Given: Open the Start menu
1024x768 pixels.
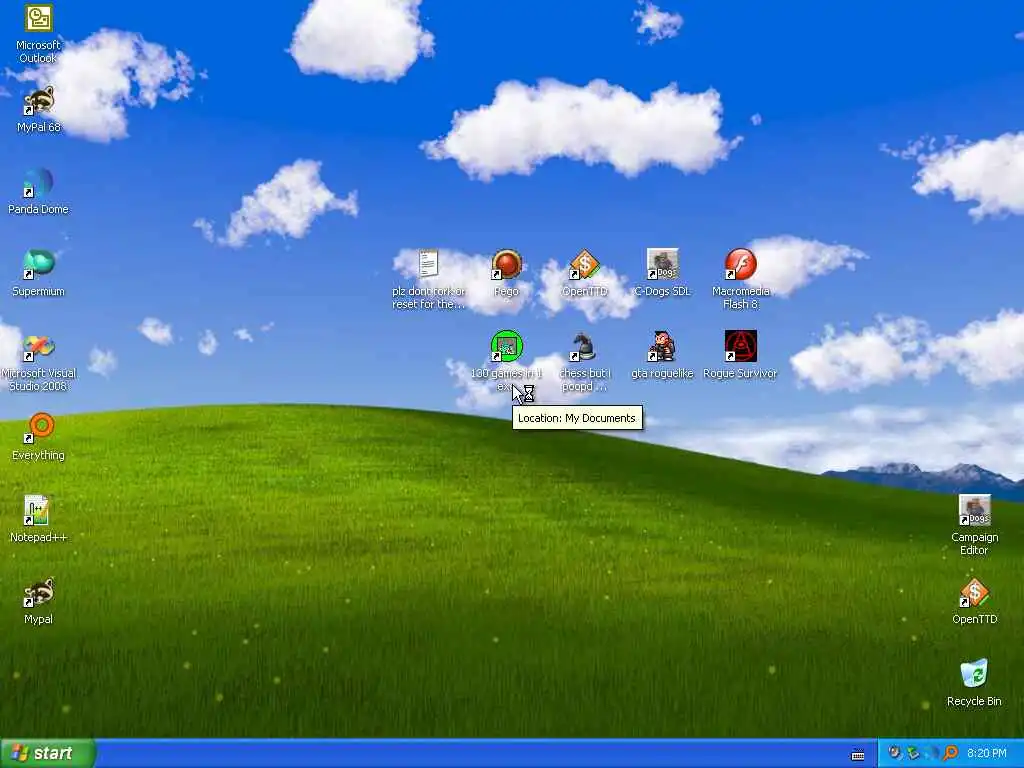Looking at the screenshot, I should (x=48, y=754).
